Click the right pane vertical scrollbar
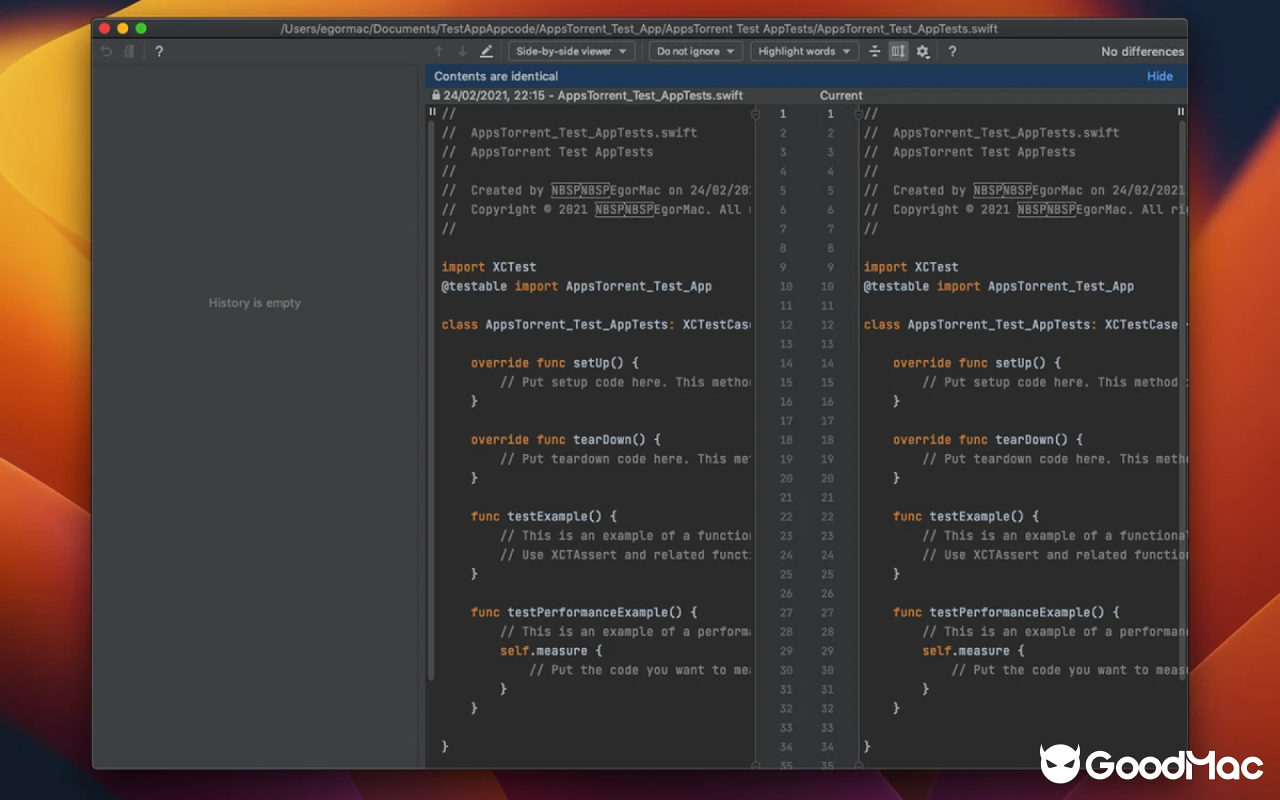The height and width of the screenshot is (800, 1280). pyautogui.click(x=1180, y=300)
